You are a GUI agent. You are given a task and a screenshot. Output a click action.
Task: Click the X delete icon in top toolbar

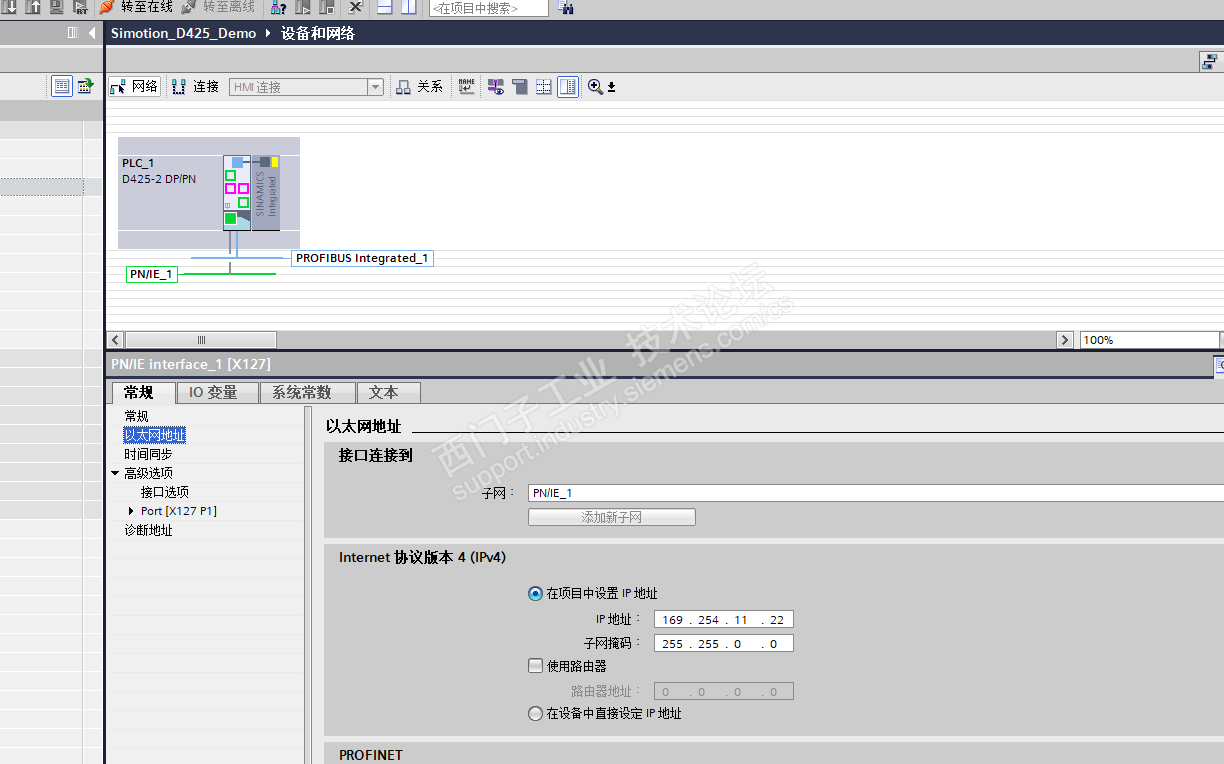(354, 7)
